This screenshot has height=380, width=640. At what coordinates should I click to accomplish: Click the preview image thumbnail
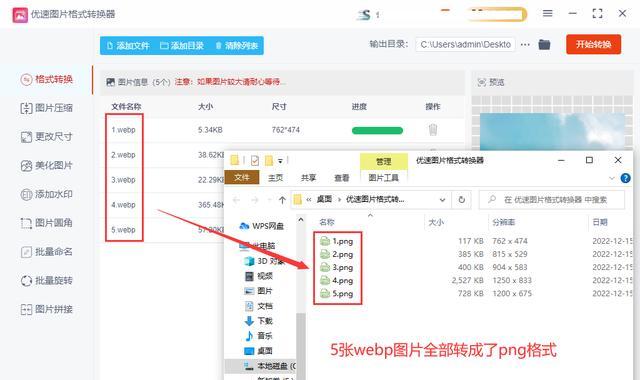(x=552, y=131)
